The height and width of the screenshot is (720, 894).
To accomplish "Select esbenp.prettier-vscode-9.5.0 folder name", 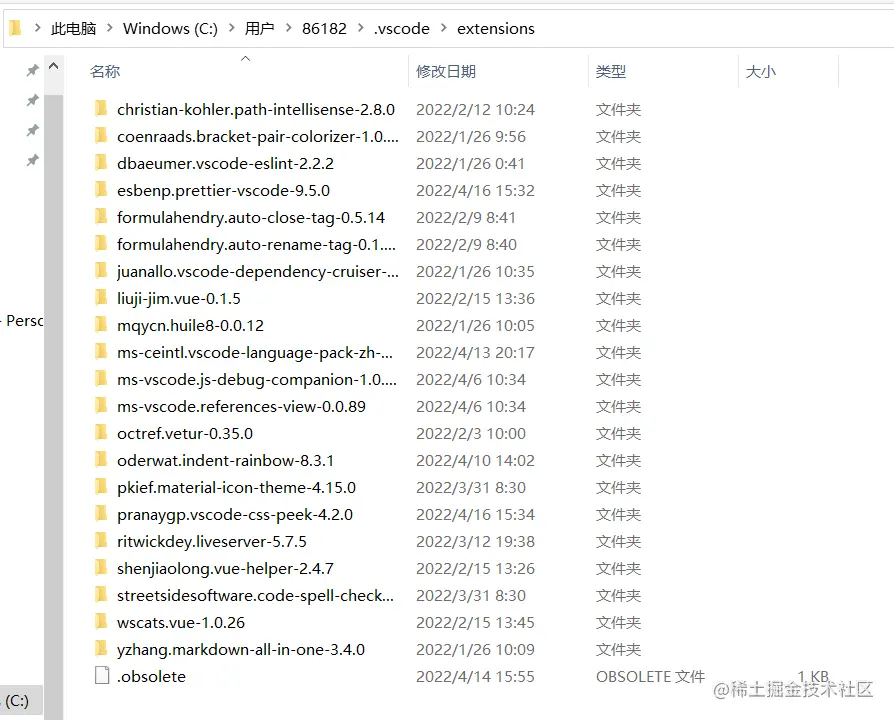I will pyautogui.click(x=224, y=190).
